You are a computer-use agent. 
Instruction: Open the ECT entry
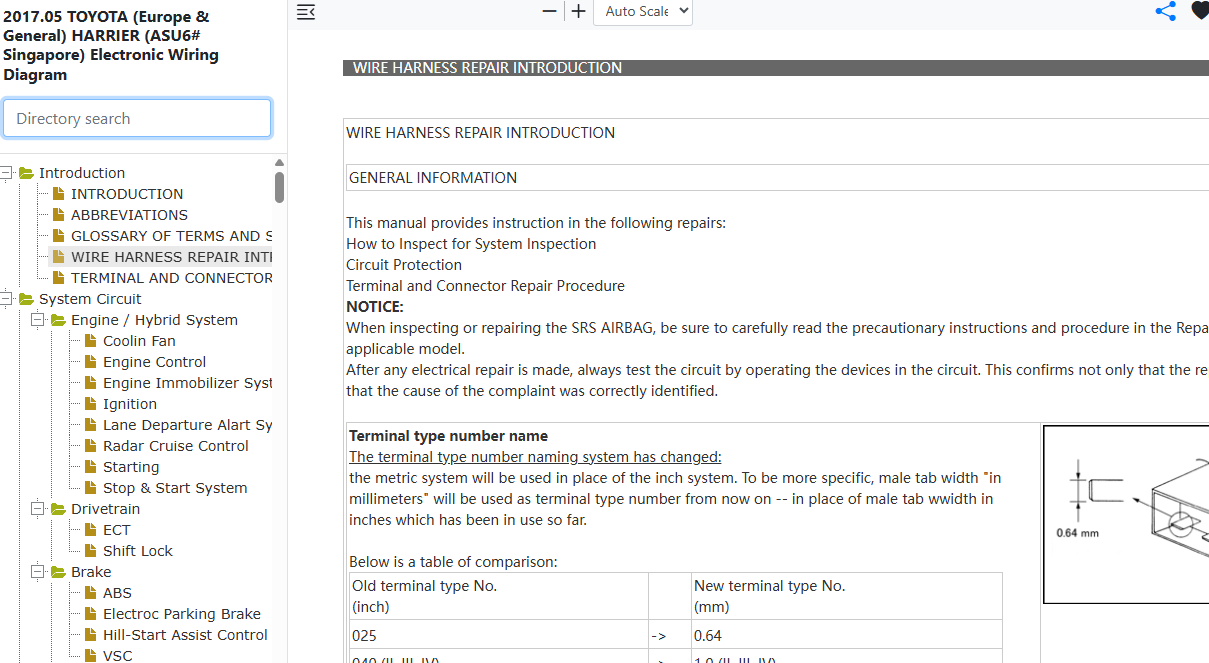116,530
